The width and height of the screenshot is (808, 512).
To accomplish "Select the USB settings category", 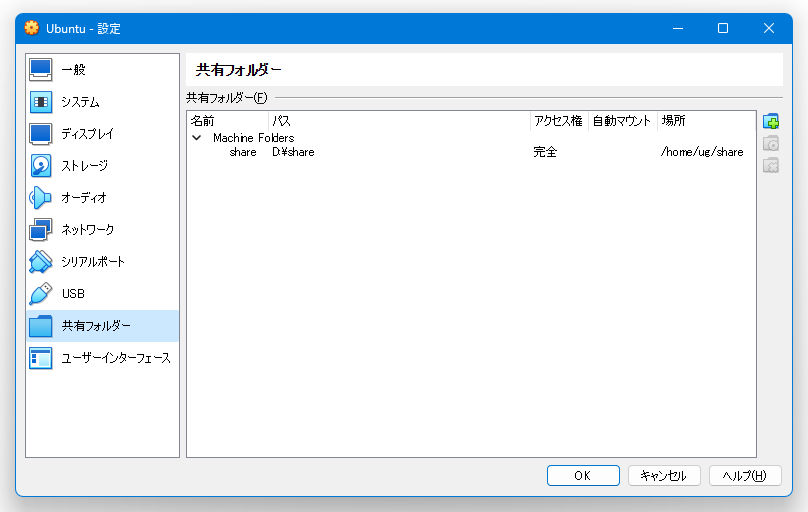I will point(102,294).
